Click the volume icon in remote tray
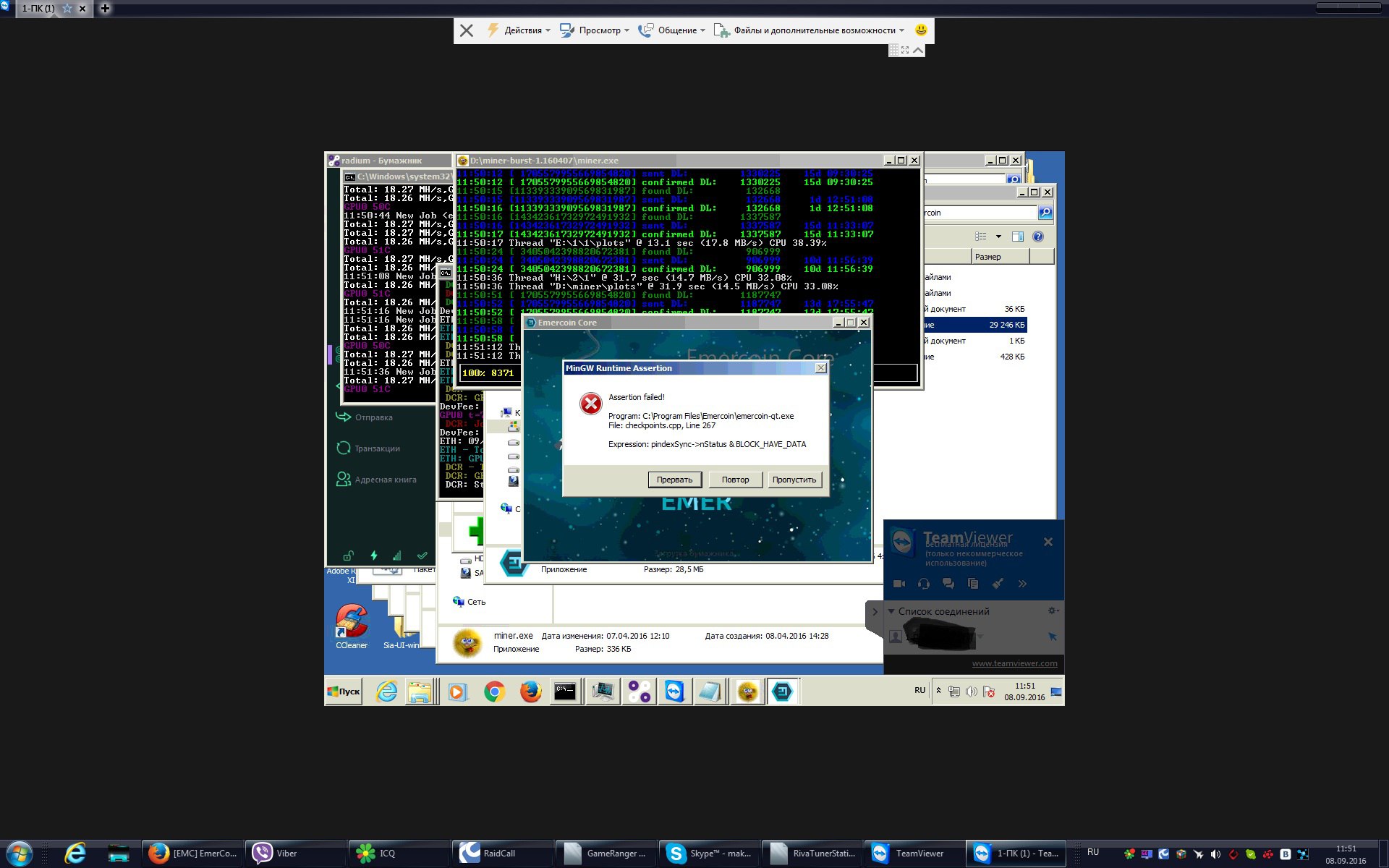The image size is (1389, 868). click(971, 692)
